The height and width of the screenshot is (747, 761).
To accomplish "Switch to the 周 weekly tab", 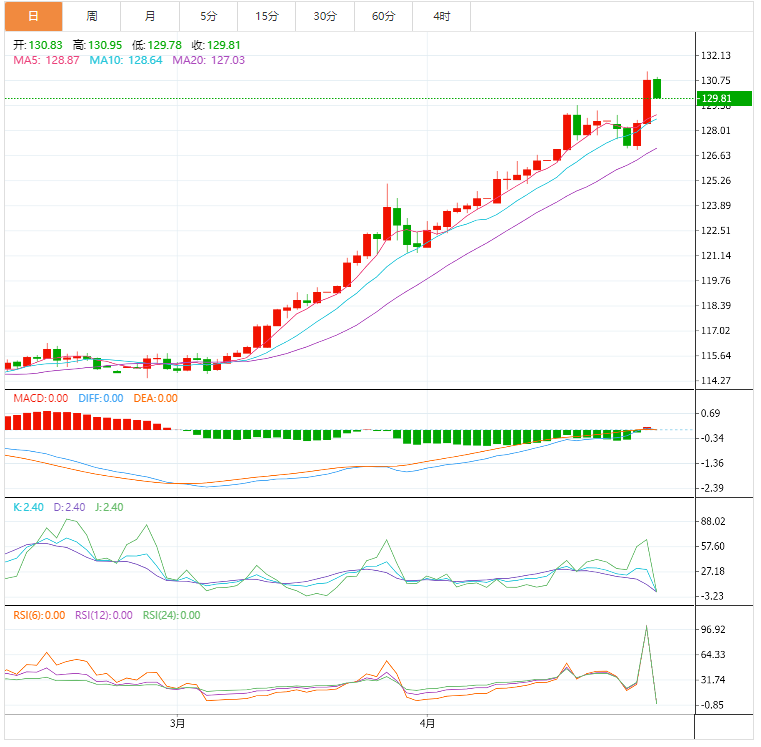I will (92, 16).
